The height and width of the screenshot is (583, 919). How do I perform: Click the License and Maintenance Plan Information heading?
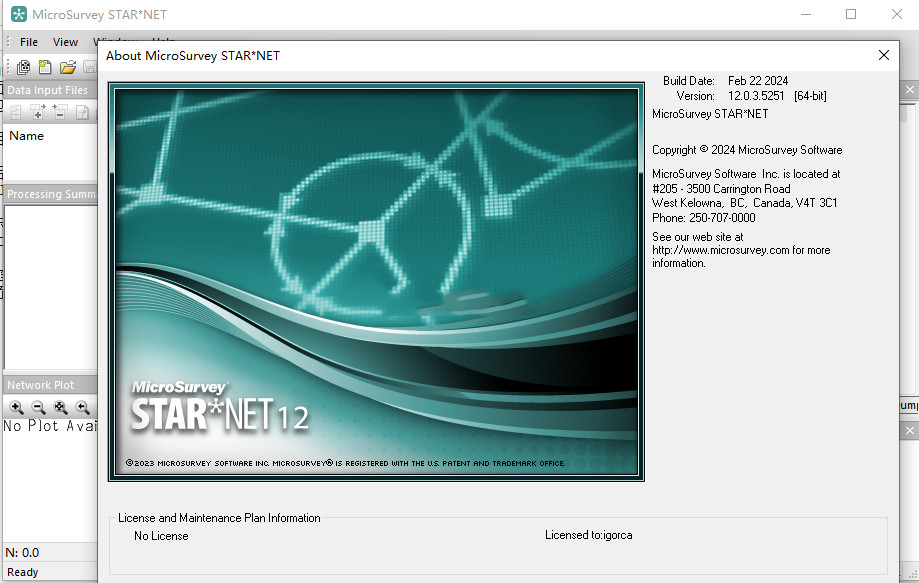coord(219,518)
